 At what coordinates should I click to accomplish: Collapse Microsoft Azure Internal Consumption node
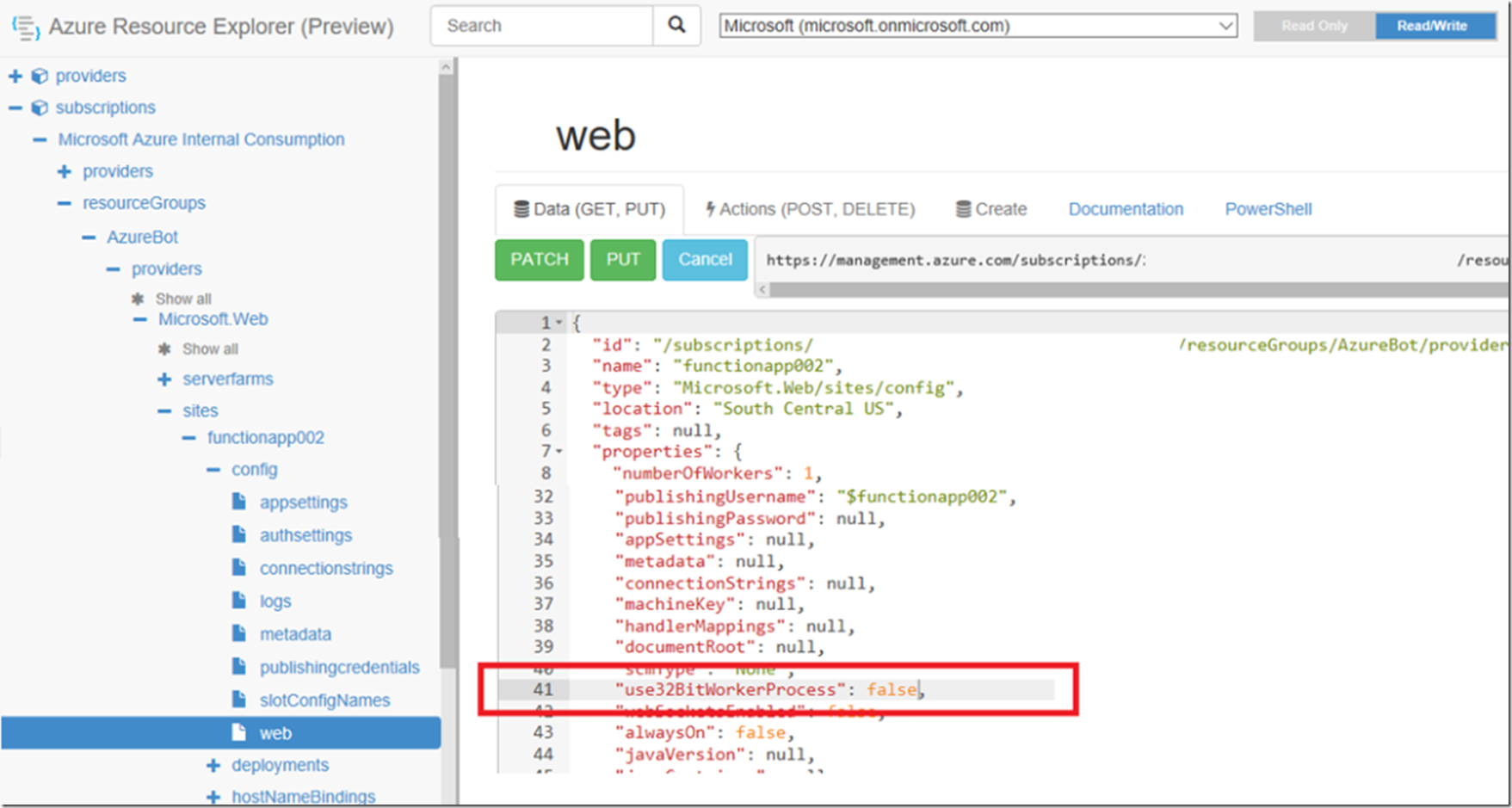click(x=40, y=139)
